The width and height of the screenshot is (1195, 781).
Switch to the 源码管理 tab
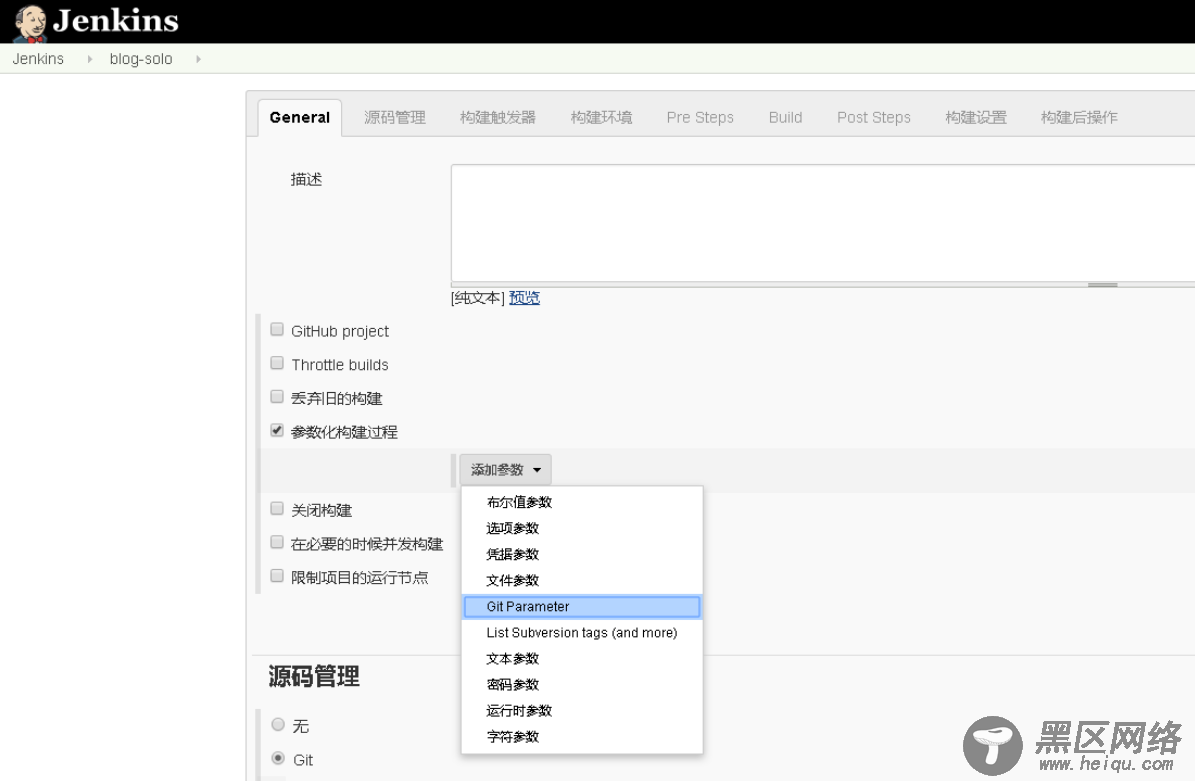click(x=395, y=117)
